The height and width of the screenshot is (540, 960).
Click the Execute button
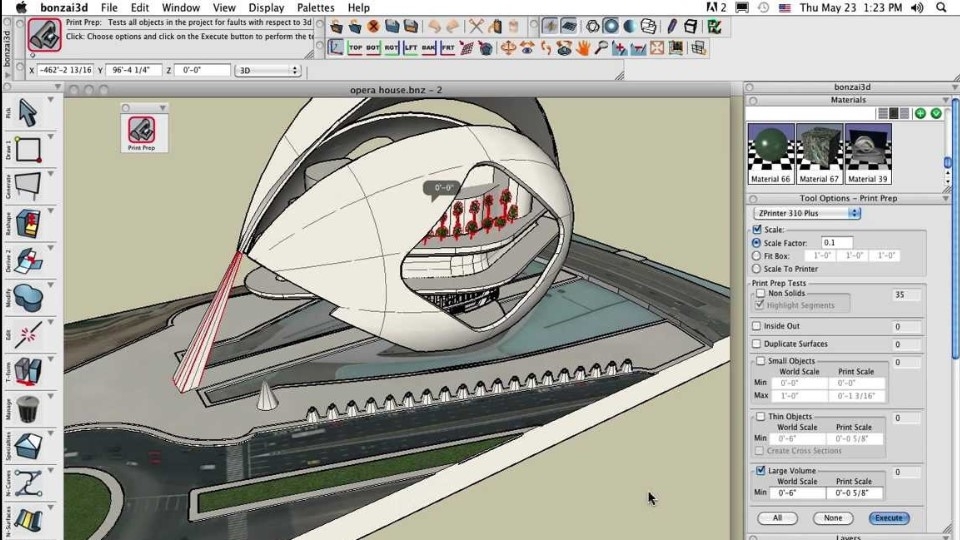(x=889, y=518)
